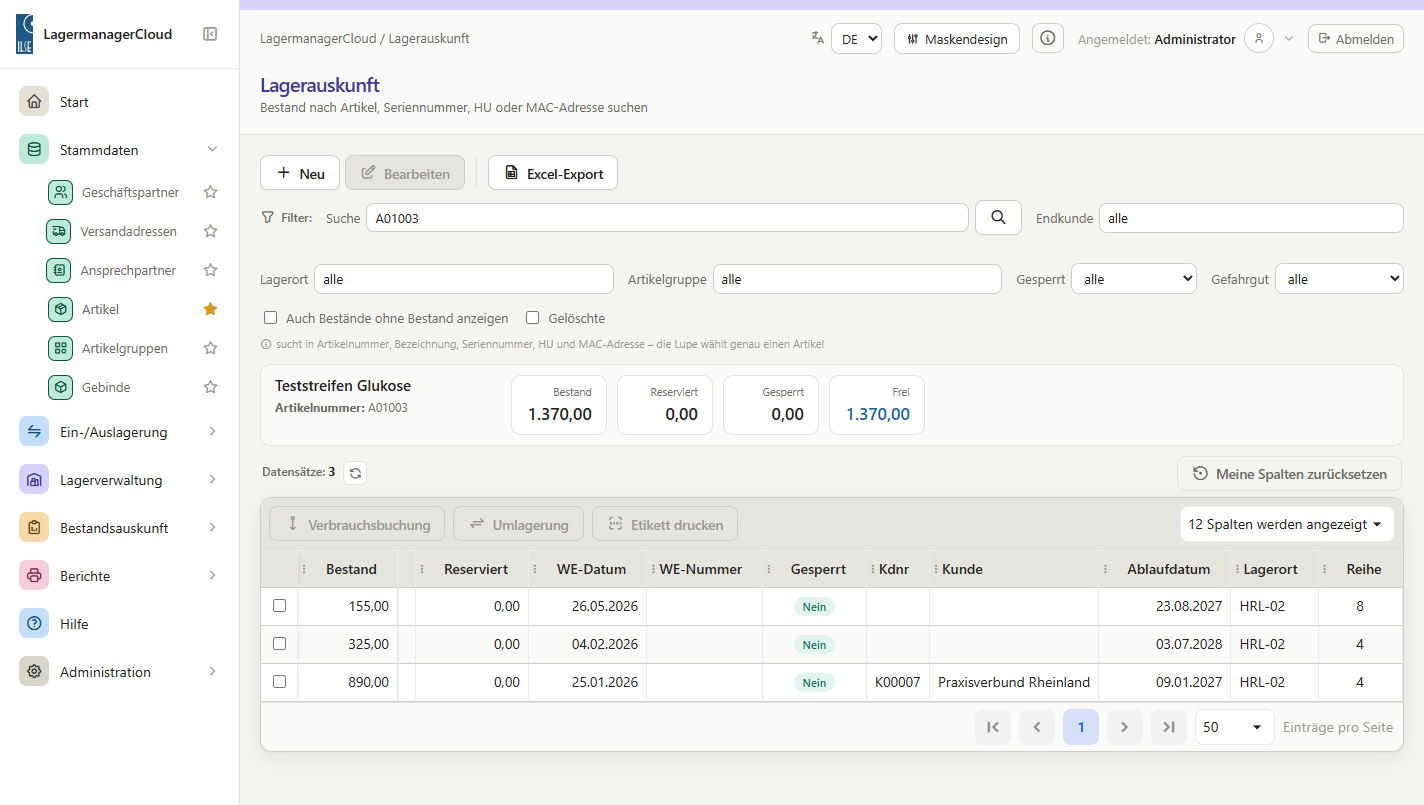Toggle the Gelöschte checkbox
The image size is (1424, 805).
[533, 318]
